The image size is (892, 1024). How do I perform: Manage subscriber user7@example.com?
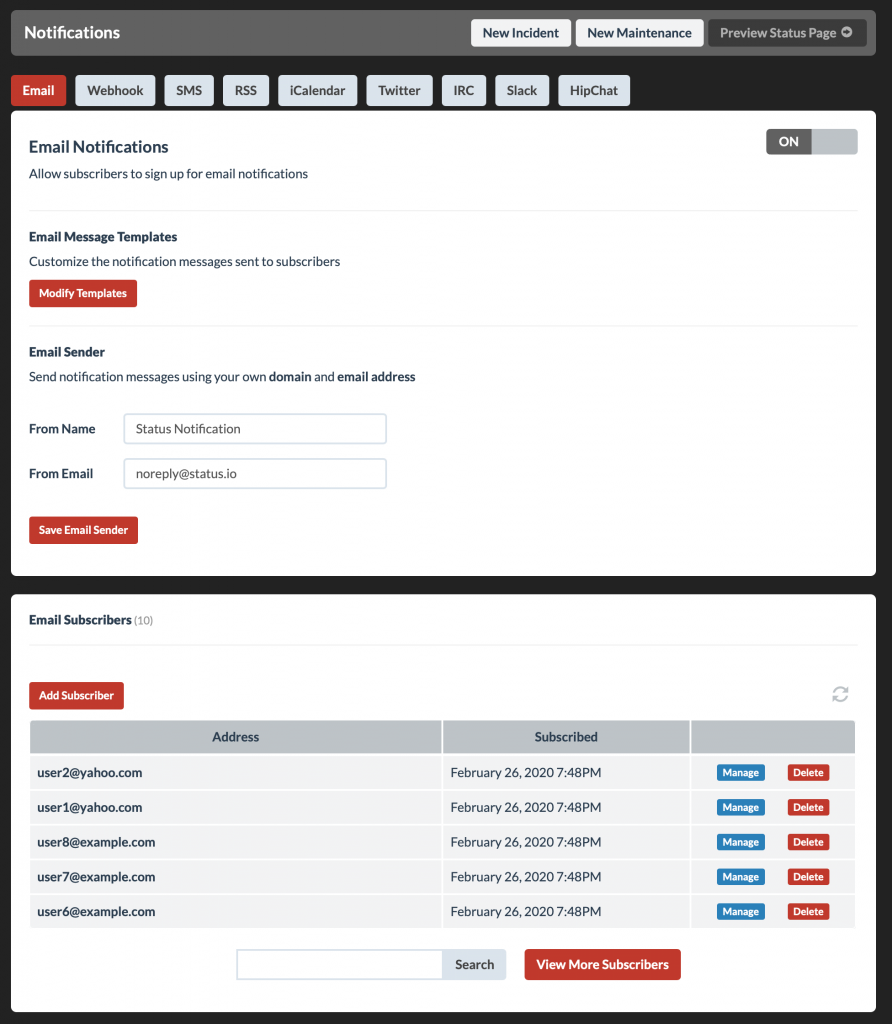click(x=741, y=876)
